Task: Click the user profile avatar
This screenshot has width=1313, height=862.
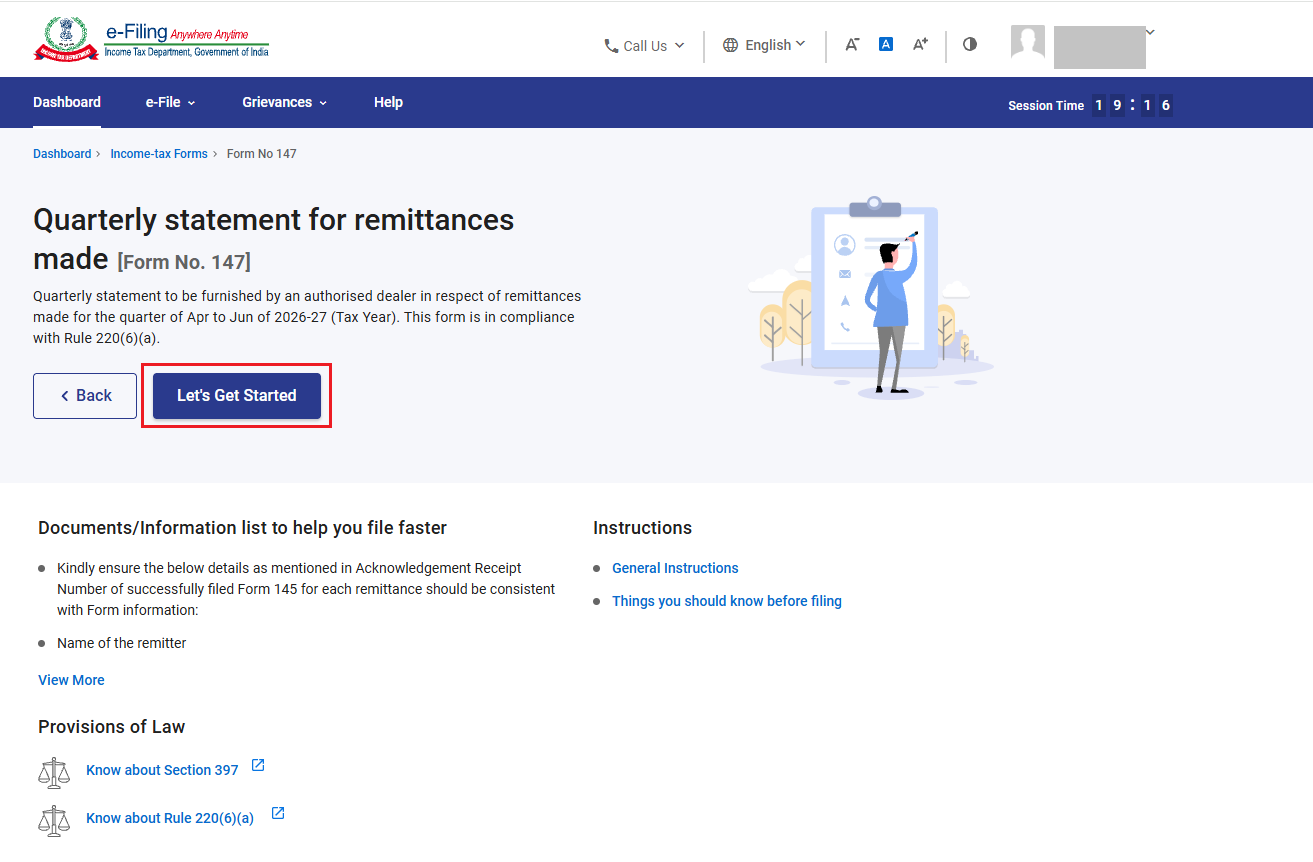Action: (x=1028, y=43)
